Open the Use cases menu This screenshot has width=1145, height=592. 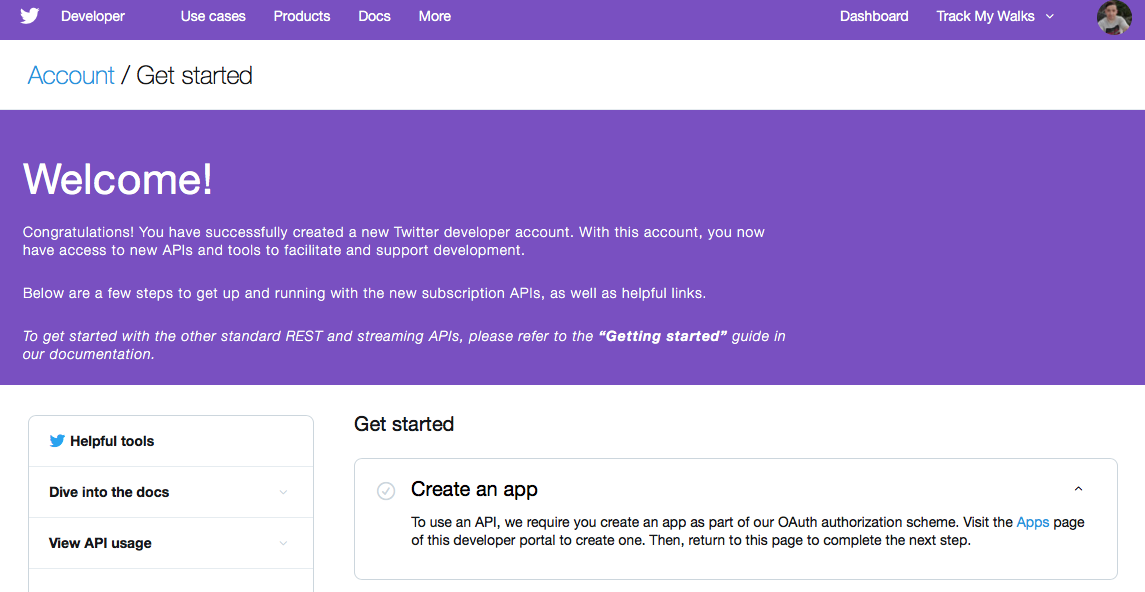[213, 16]
